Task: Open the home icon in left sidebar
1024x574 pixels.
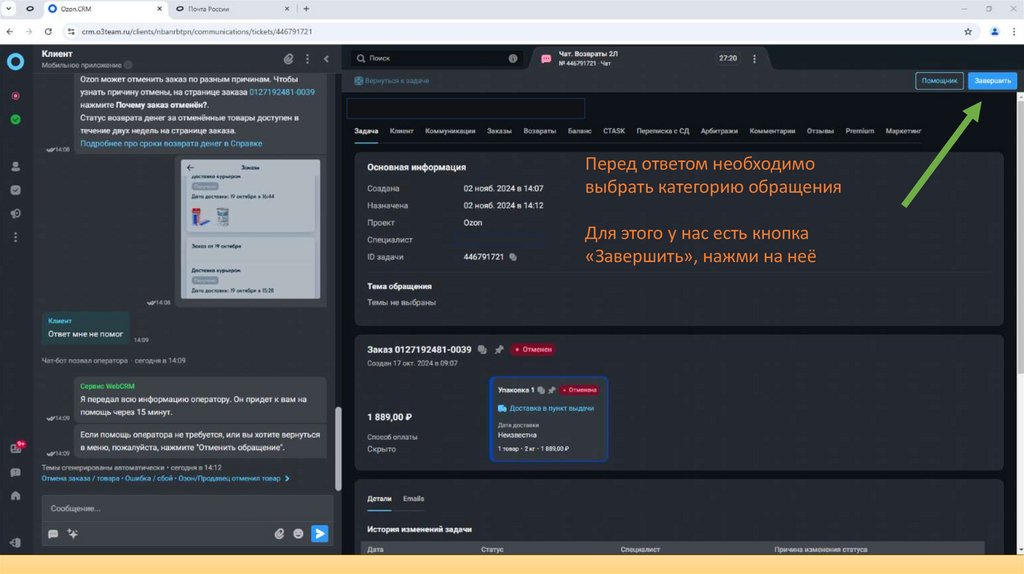Action: pyautogui.click(x=15, y=495)
